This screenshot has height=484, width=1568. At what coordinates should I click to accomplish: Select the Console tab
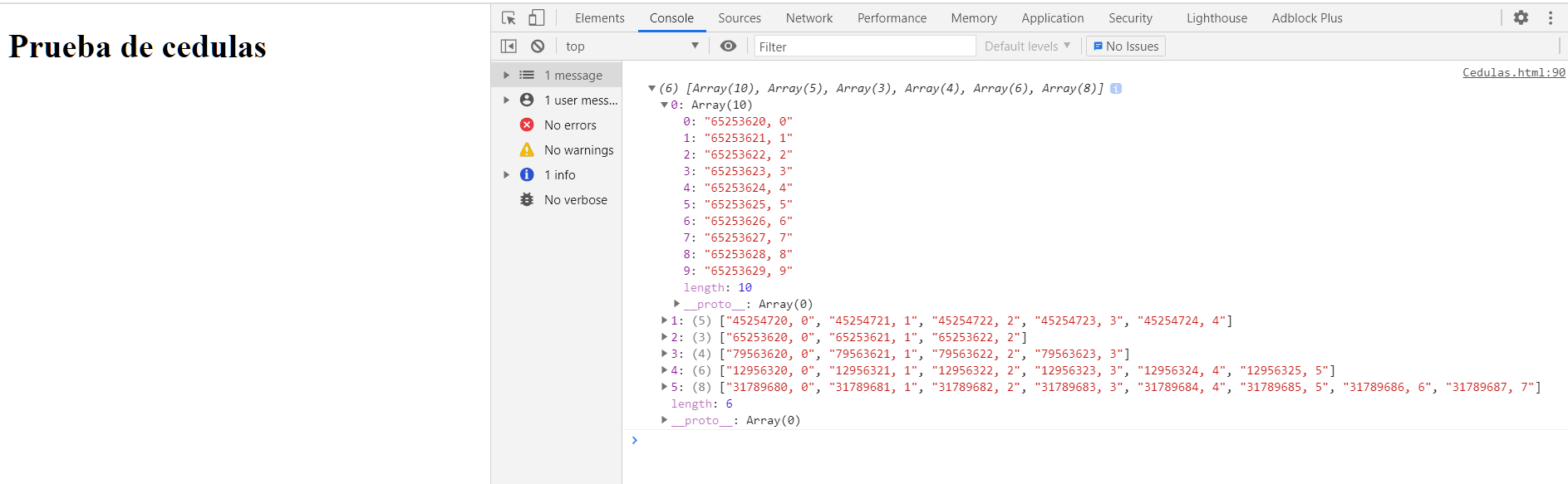point(671,18)
